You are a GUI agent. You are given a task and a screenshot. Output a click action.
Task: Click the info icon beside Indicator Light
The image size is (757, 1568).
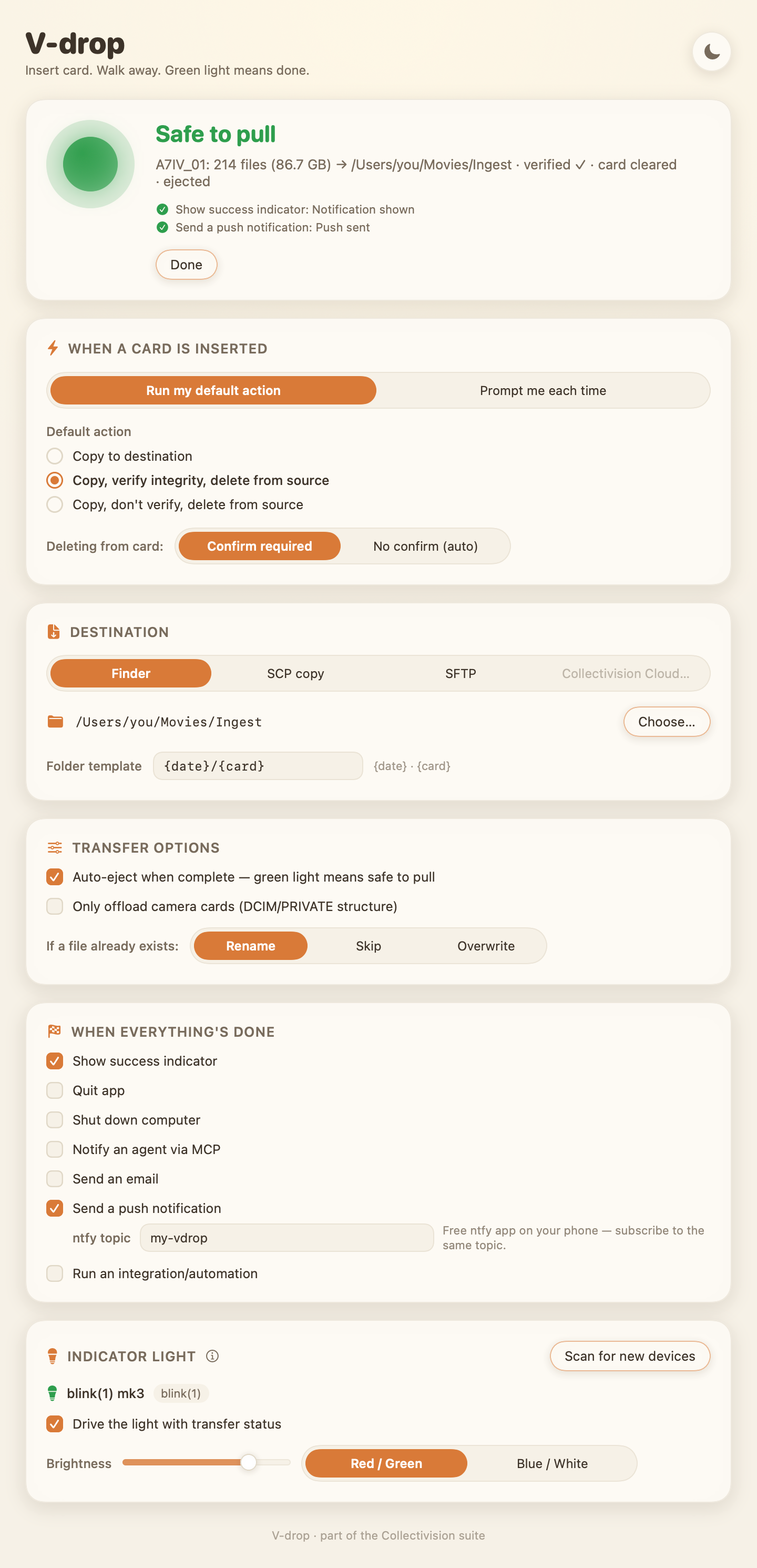(212, 1355)
